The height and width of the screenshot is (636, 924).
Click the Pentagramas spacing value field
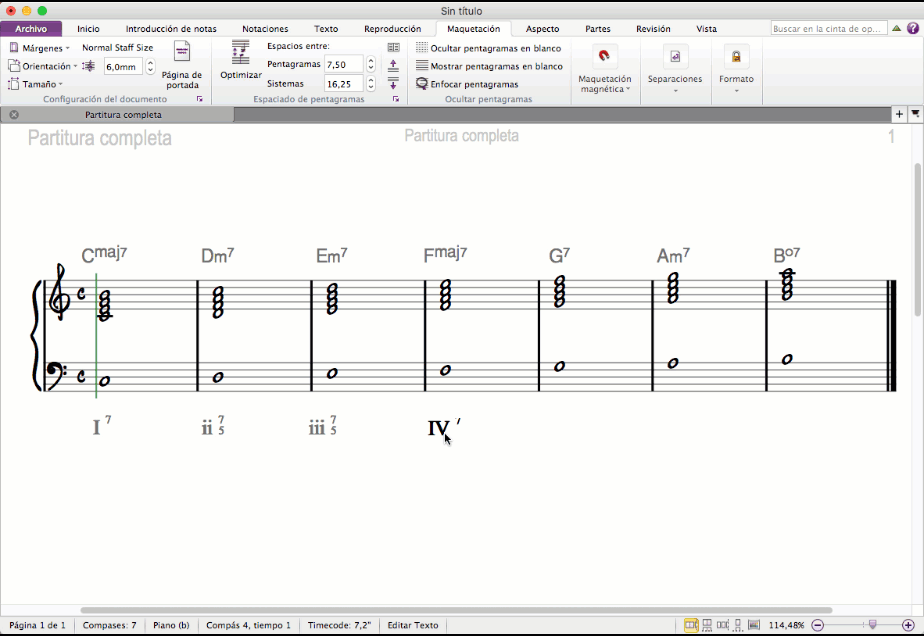[343, 64]
